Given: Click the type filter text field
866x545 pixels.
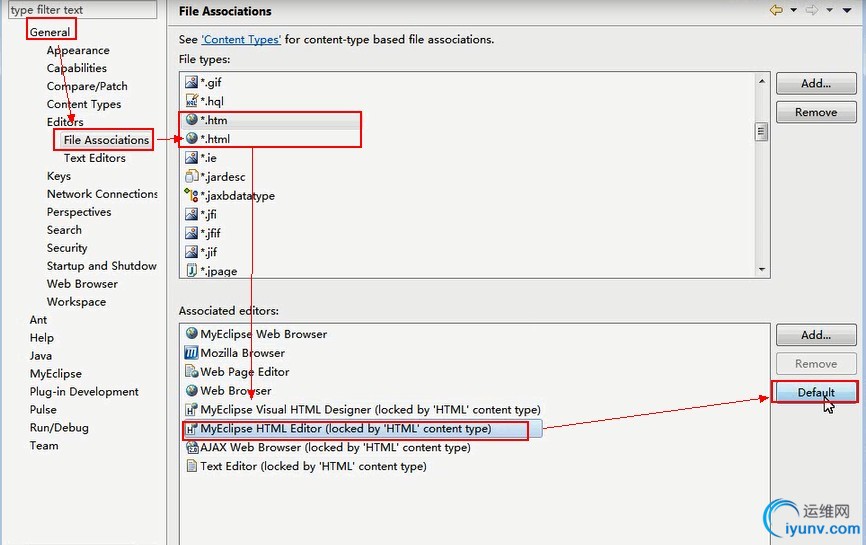Looking at the screenshot, I should pyautogui.click(x=82, y=9).
